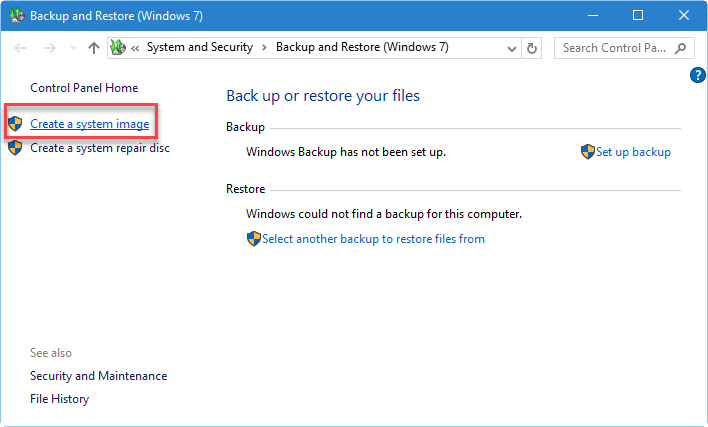Viewport: 708px width, 427px height.
Task: Click the Backup and Restore icon in address bar
Action: pos(118,48)
